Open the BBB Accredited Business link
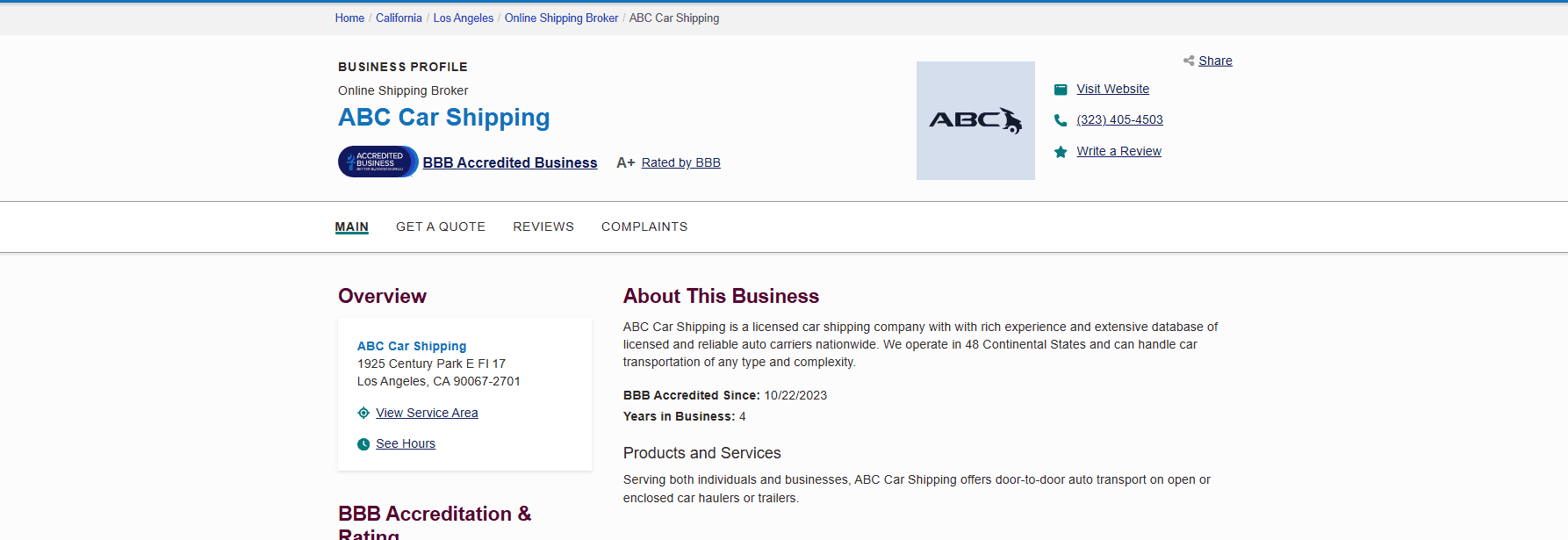The width and height of the screenshot is (1568, 540). pyautogui.click(x=510, y=162)
